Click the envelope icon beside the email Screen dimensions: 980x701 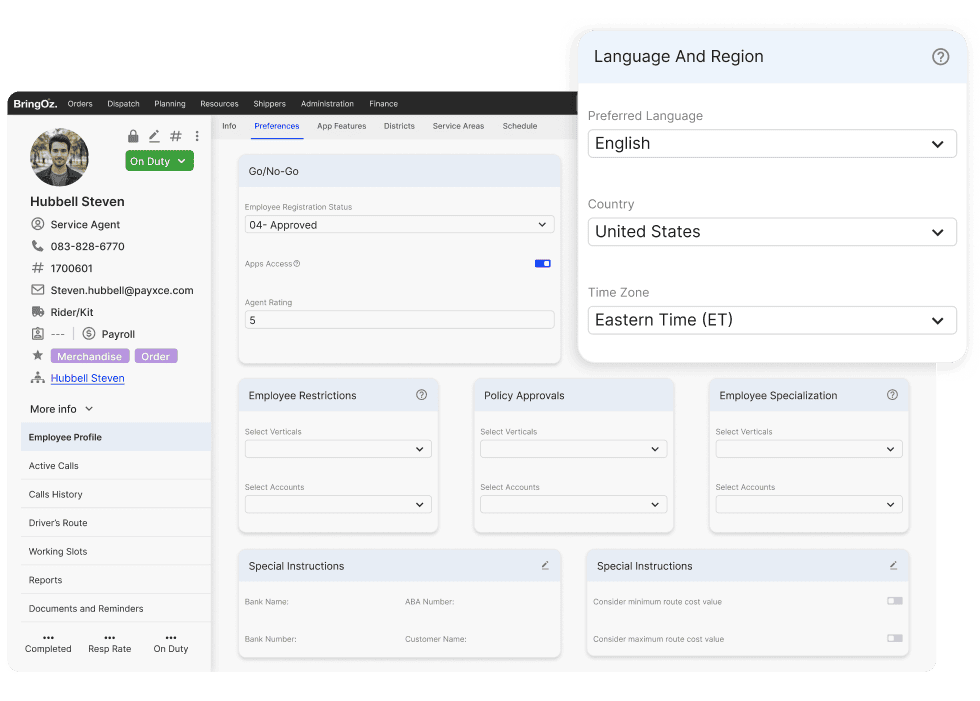tap(38, 290)
